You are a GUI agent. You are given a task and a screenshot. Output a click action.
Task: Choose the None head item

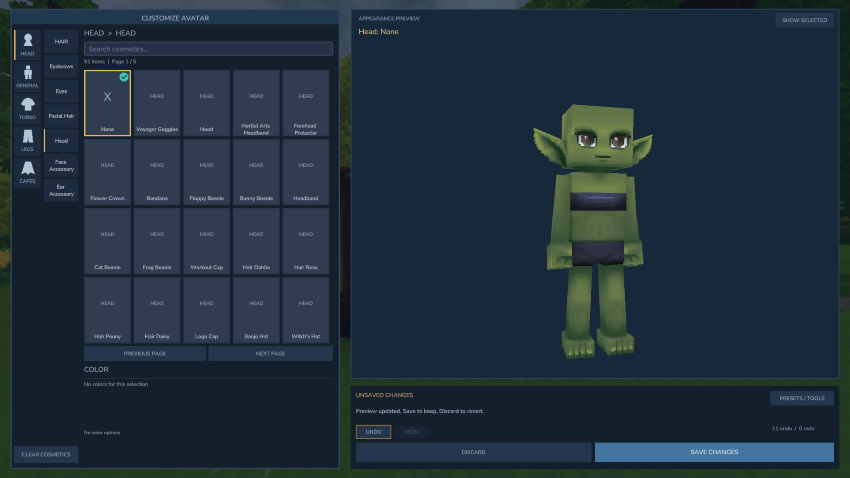pyautogui.click(x=107, y=103)
